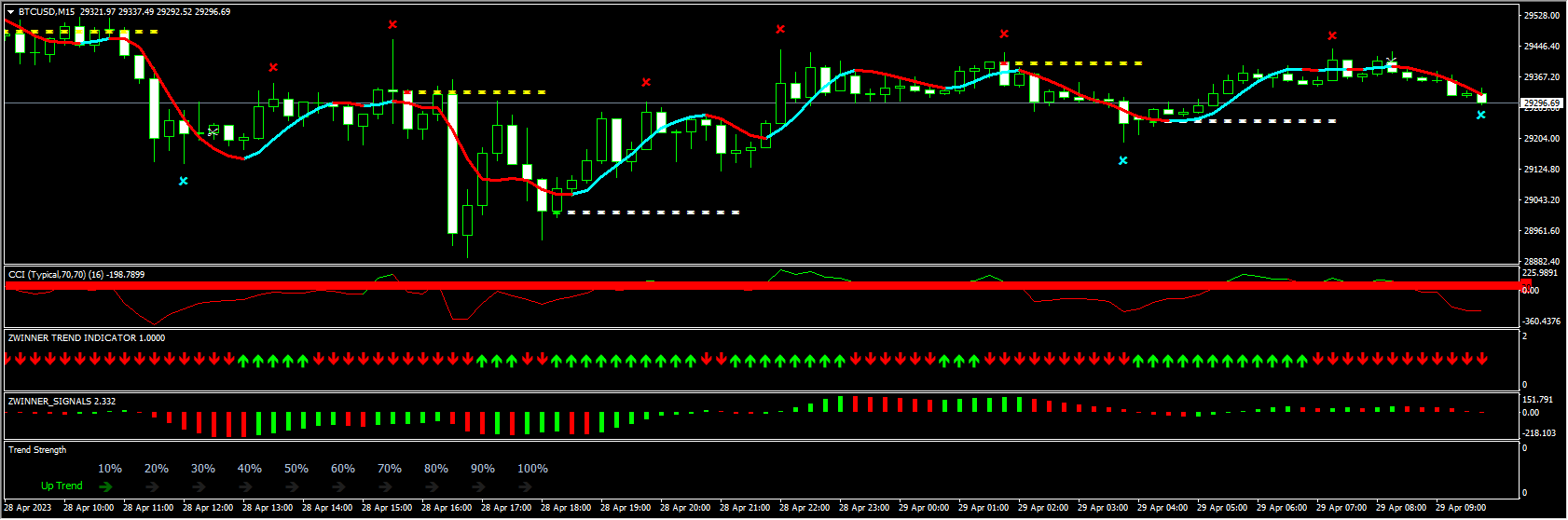
Task: Select the red X marker near 28 Apr 21:00
Action: 780,29
